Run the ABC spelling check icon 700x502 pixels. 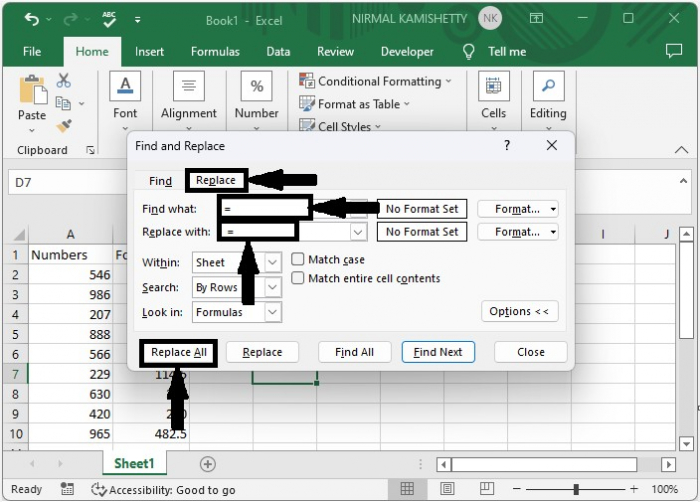[108, 20]
